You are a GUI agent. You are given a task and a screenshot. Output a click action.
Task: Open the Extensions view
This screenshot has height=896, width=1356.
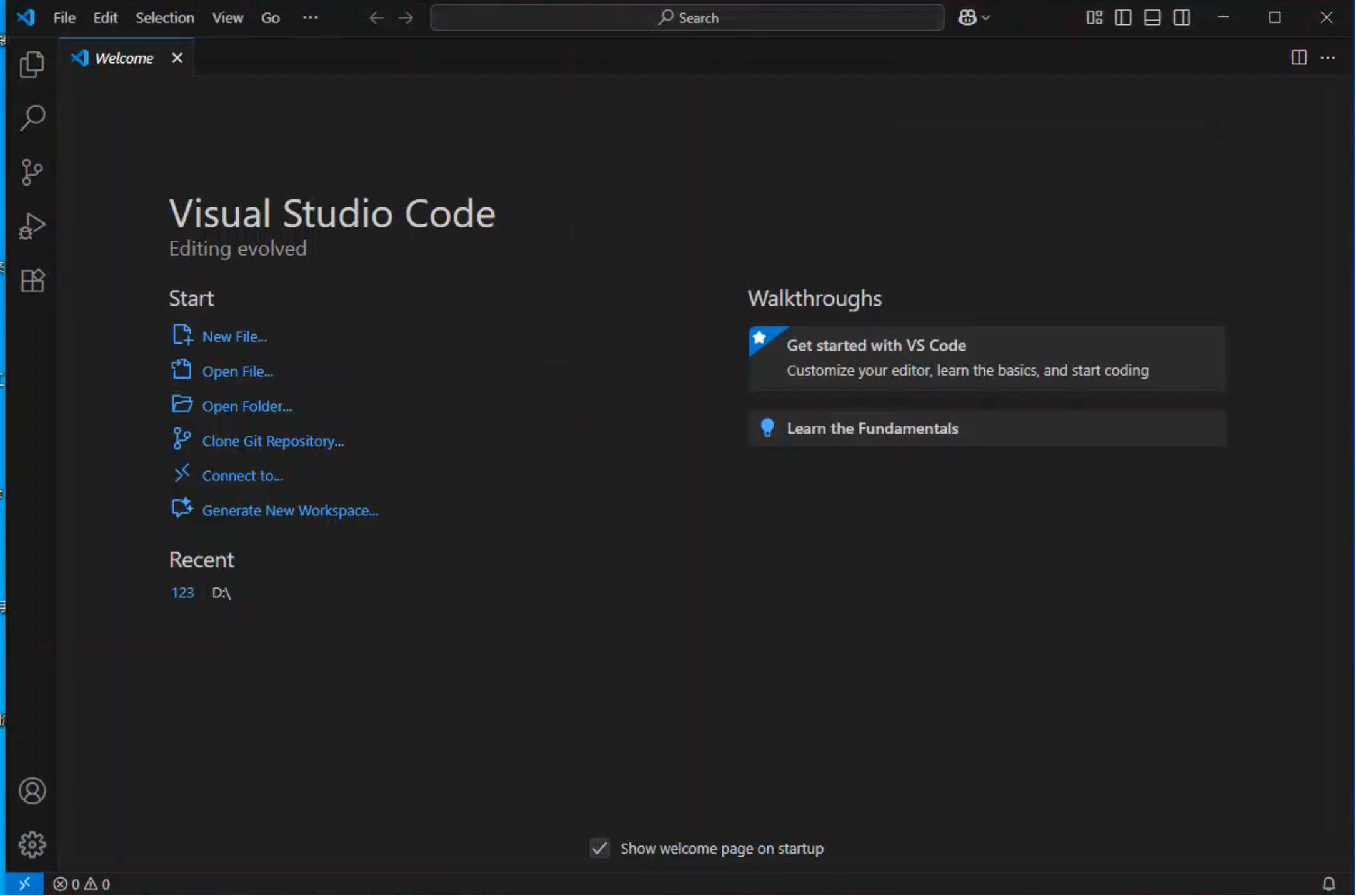[x=32, y=280]
